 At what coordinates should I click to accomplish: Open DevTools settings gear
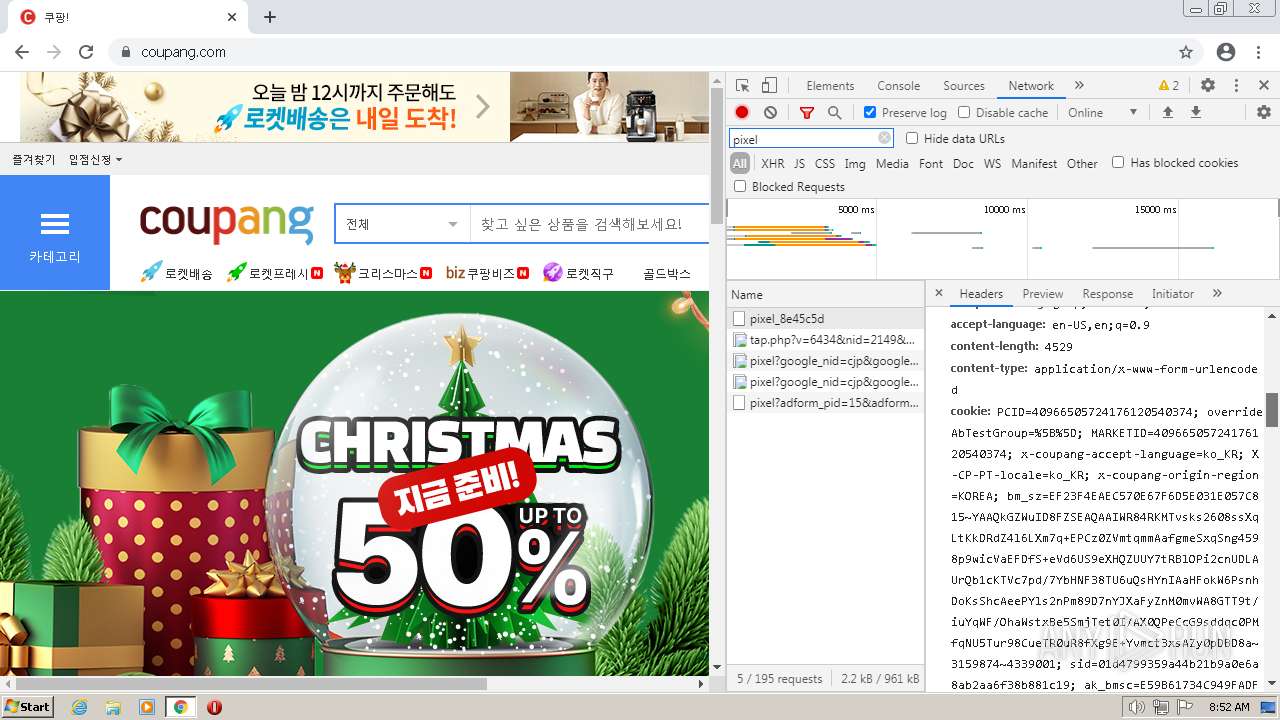1208,86
